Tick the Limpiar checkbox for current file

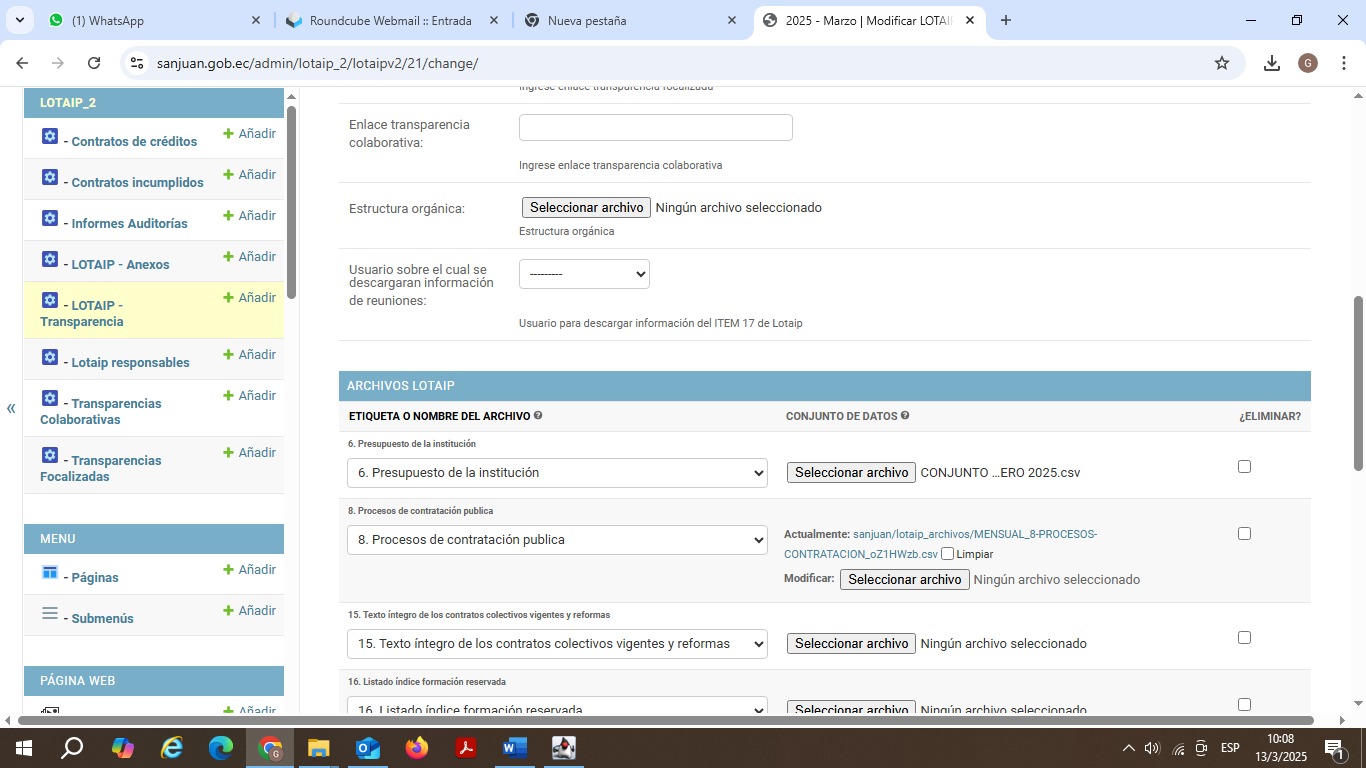point(947,554)
